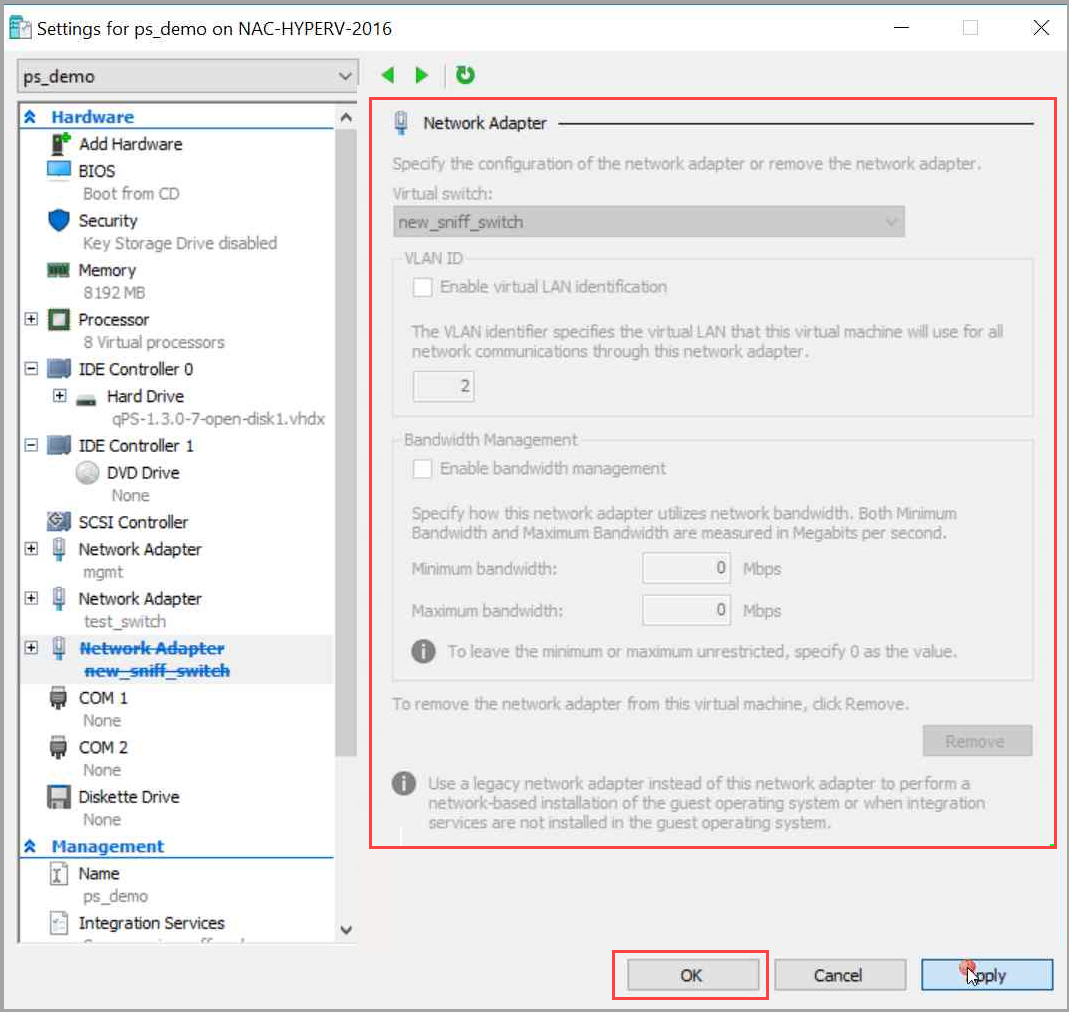Collapse the Management section
The width and height of the screenshot is (1069, 1012).
point(29,846)
